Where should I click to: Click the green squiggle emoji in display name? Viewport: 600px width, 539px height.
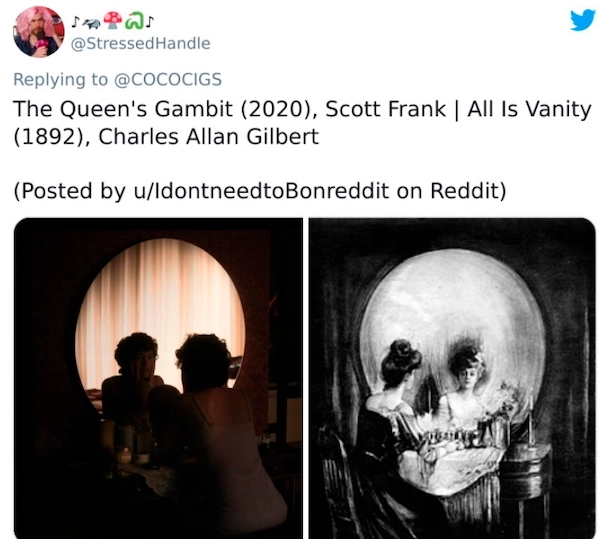tap(134, 21)
